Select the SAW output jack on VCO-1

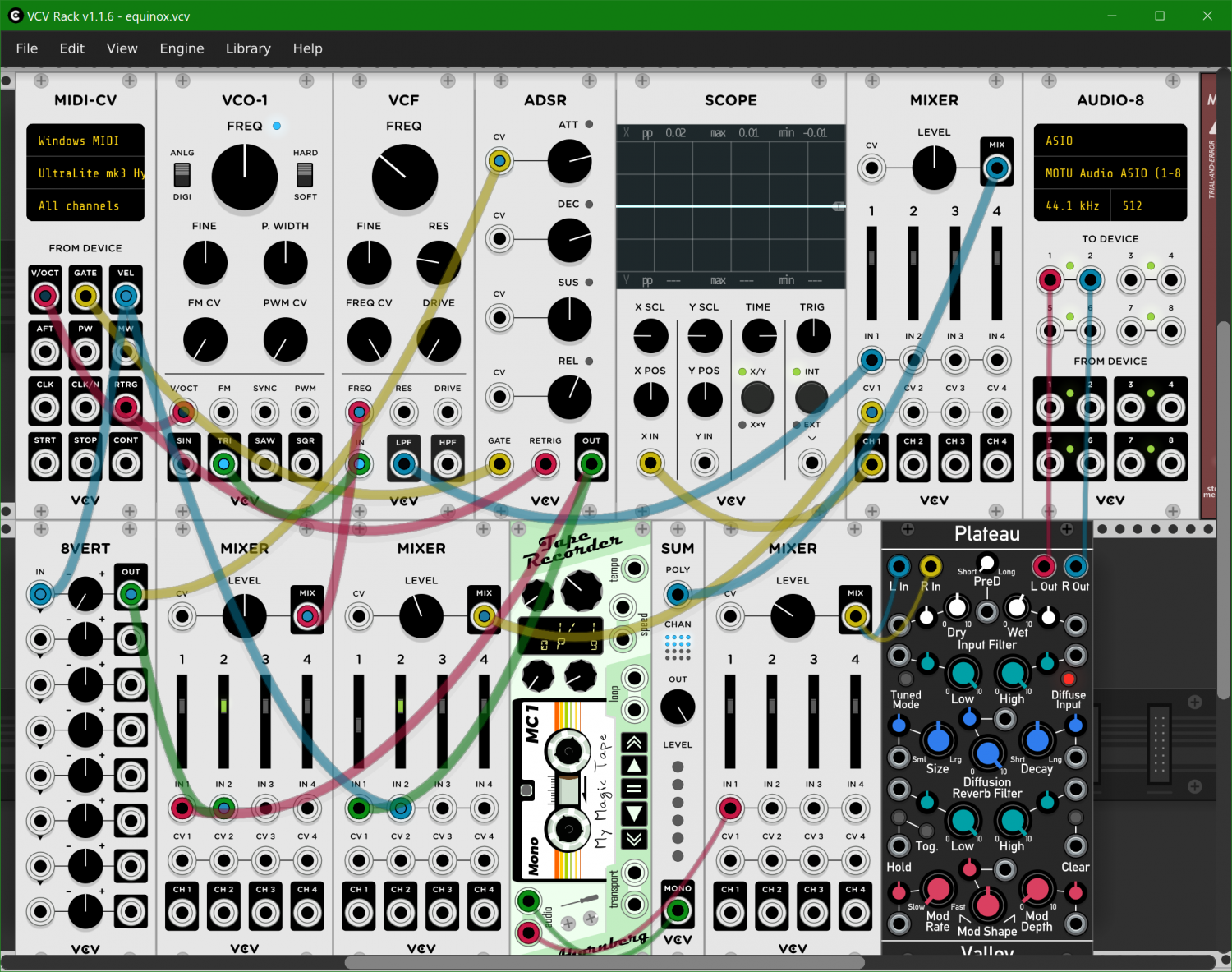tap(264, 464)
